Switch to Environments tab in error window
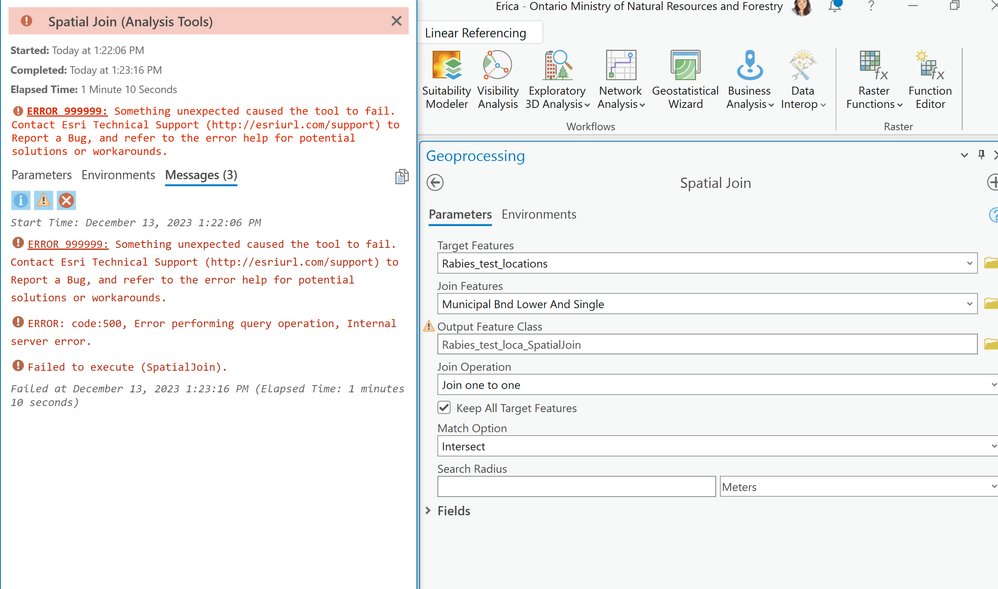998x589 pixels. [118, 175]
